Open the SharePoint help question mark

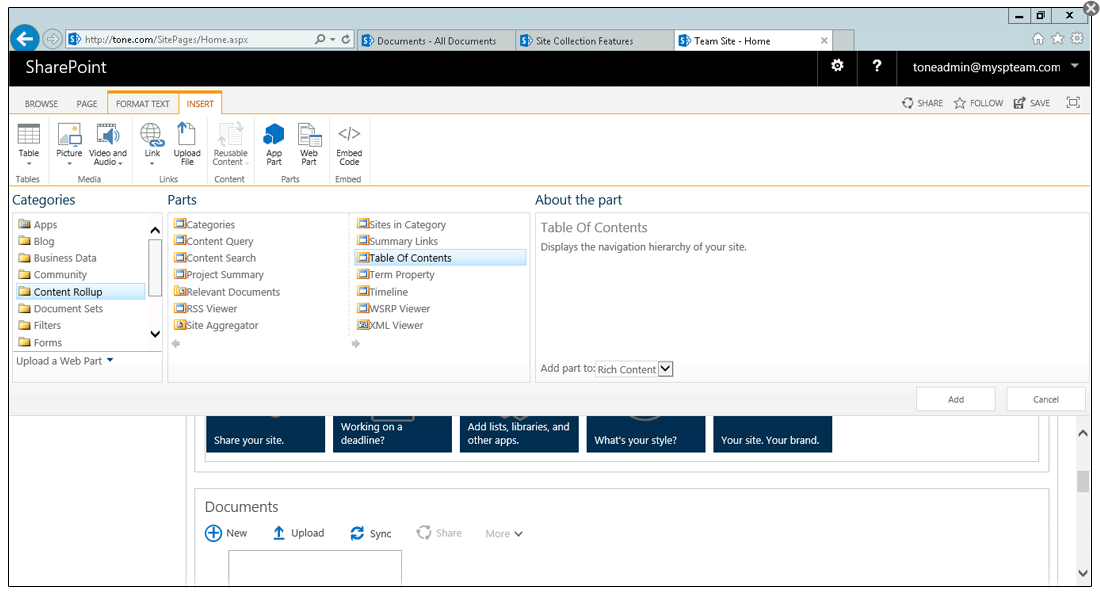(x=876, y=66)
